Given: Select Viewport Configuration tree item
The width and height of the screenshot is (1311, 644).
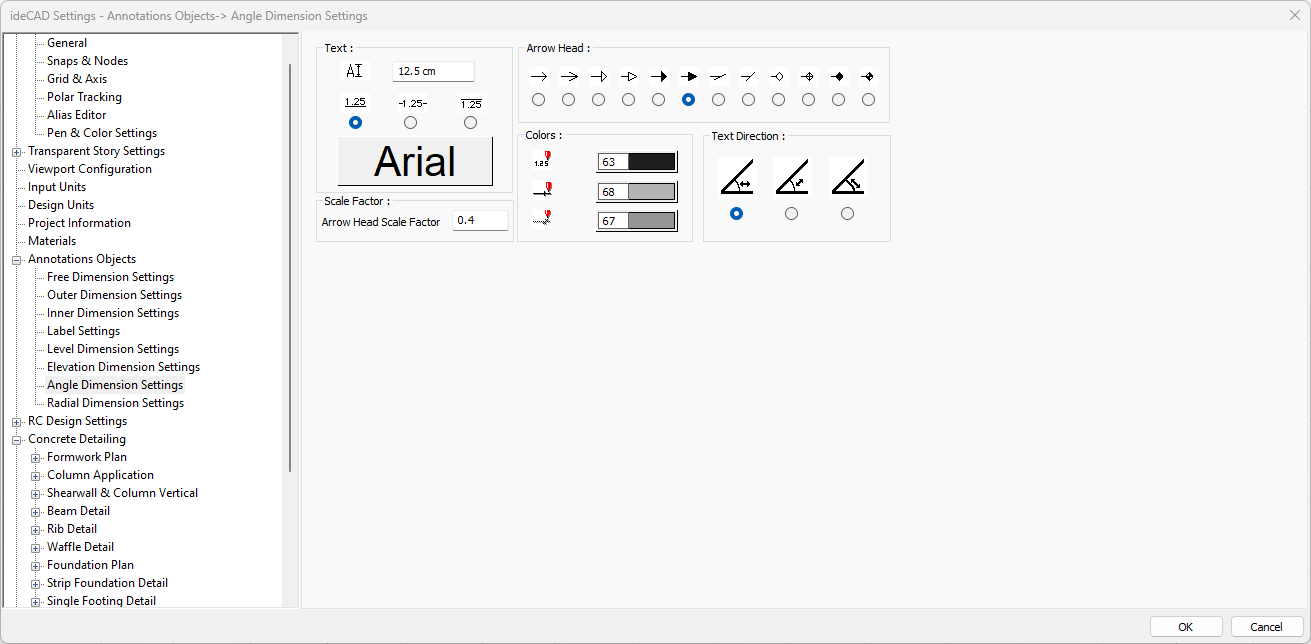Looking at the screenshot, I should [90, 169].
